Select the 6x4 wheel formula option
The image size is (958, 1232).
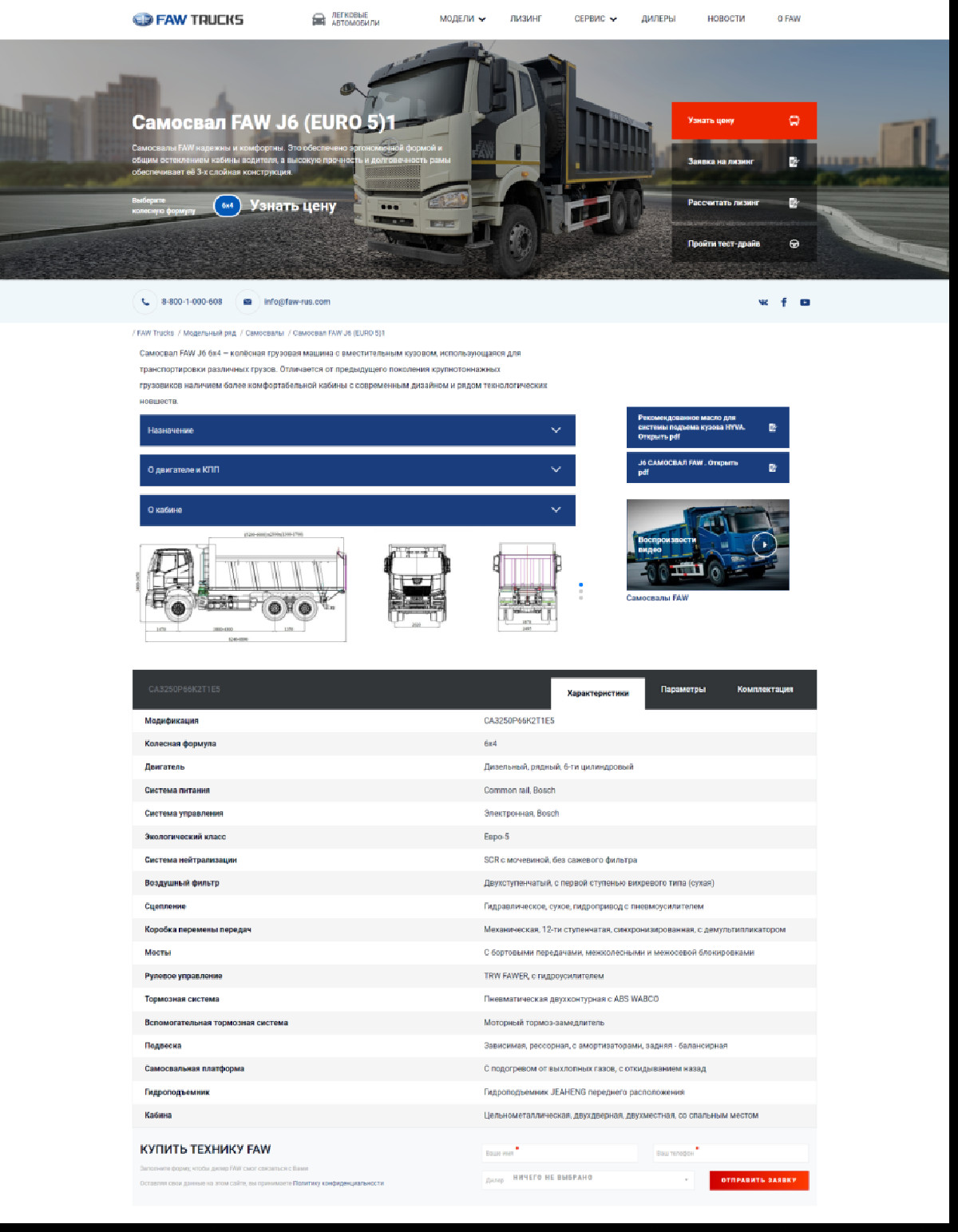point(228,206)
